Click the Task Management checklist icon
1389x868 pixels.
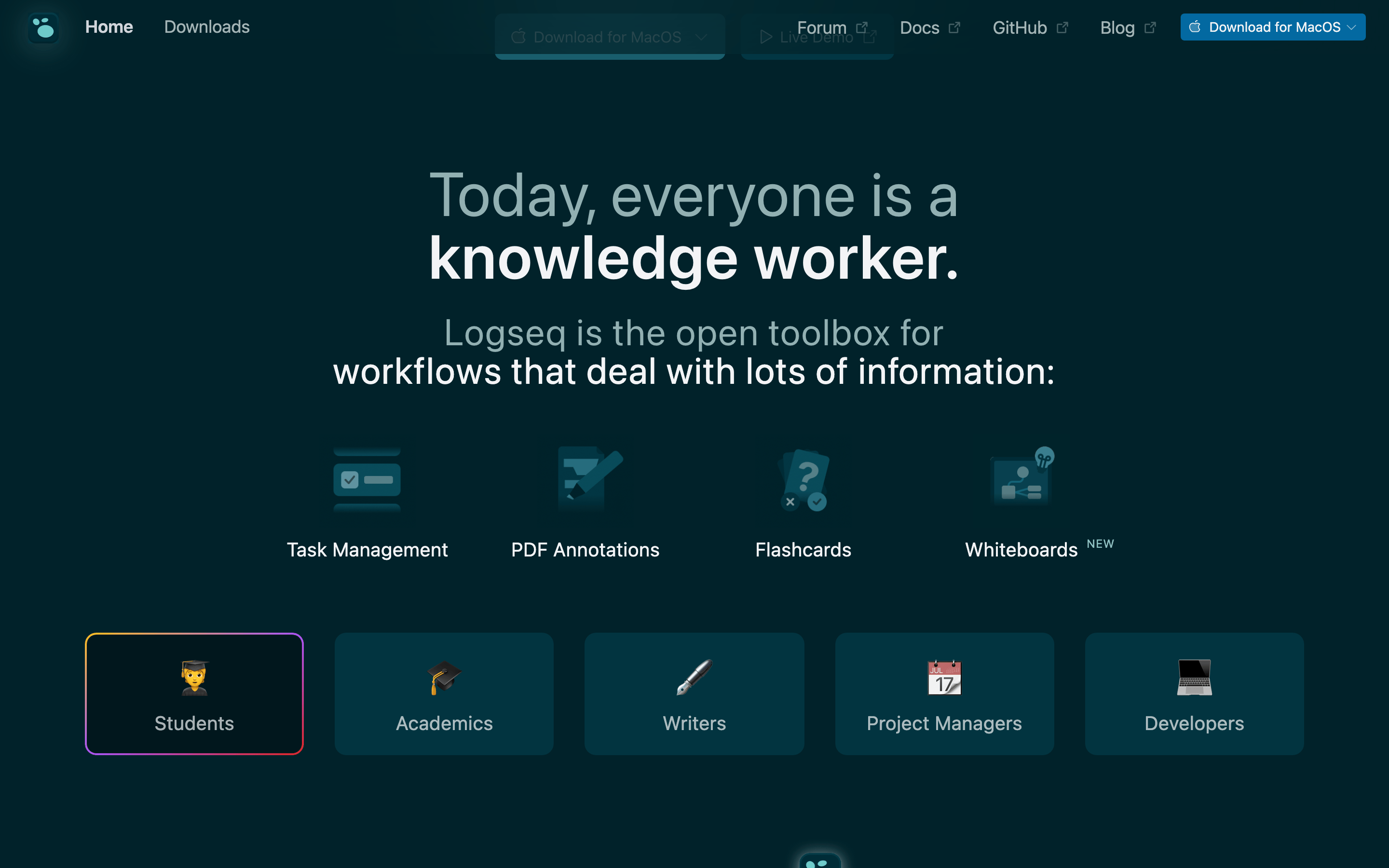(367, 479)
